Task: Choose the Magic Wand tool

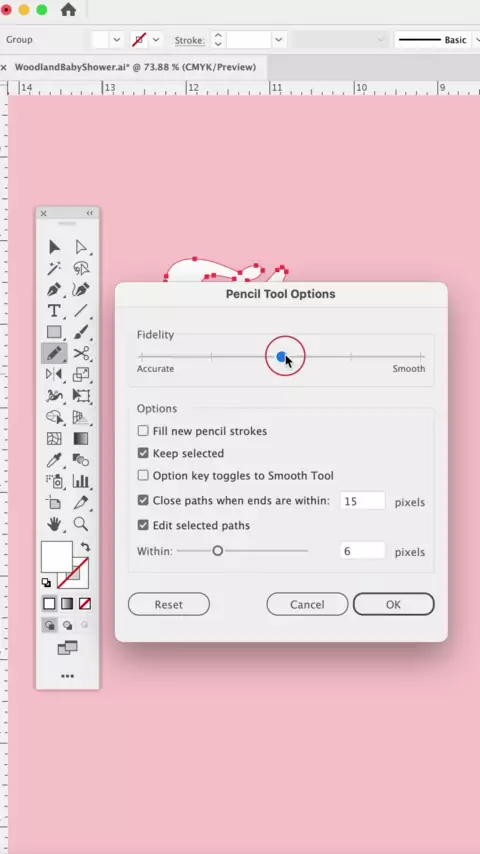Action: click(54, 268)
